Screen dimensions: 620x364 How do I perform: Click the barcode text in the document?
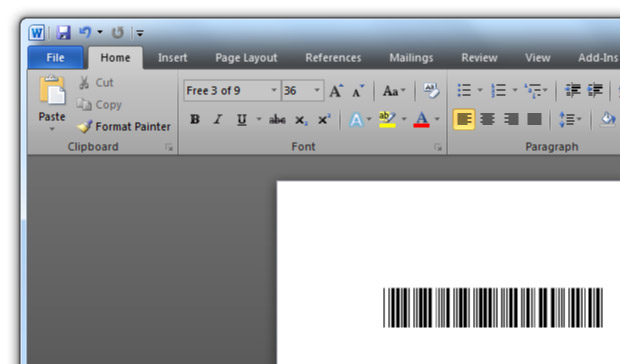(493, 307)
